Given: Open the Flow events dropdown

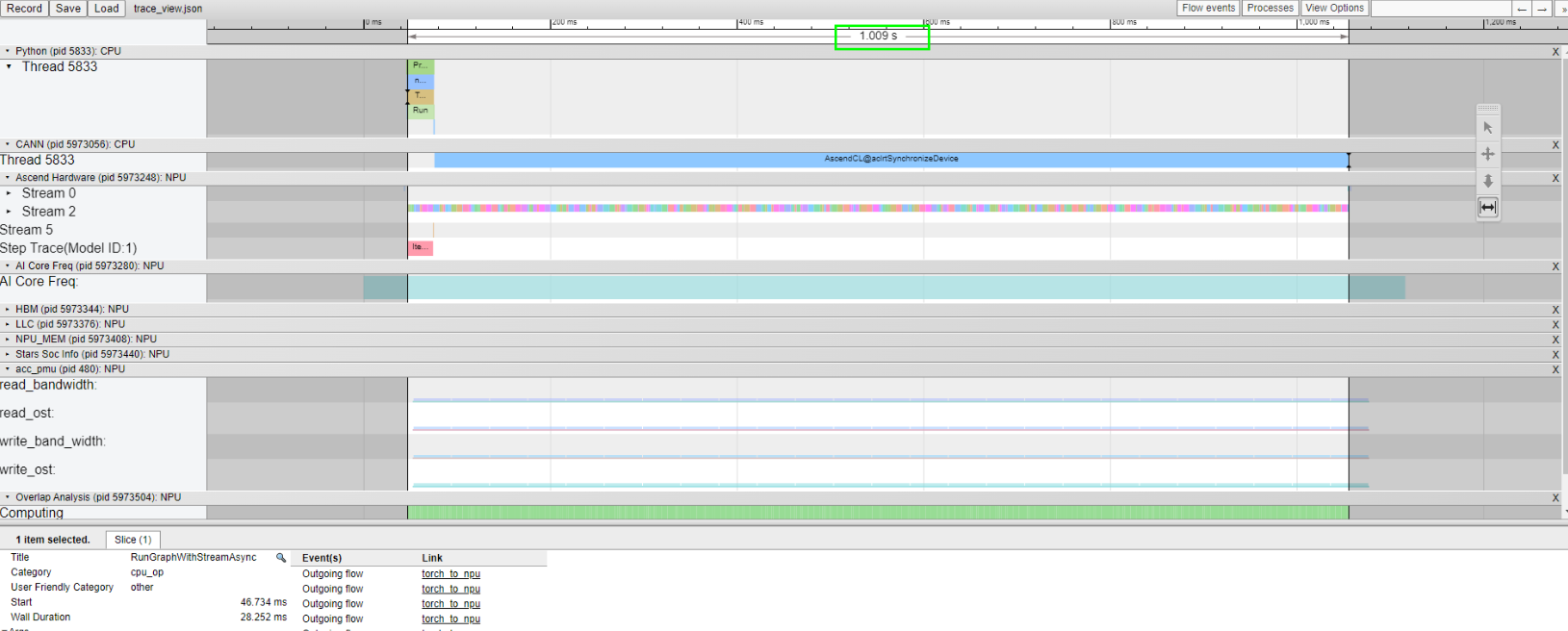Looking at the screenshot, I should click(1208, 8).
